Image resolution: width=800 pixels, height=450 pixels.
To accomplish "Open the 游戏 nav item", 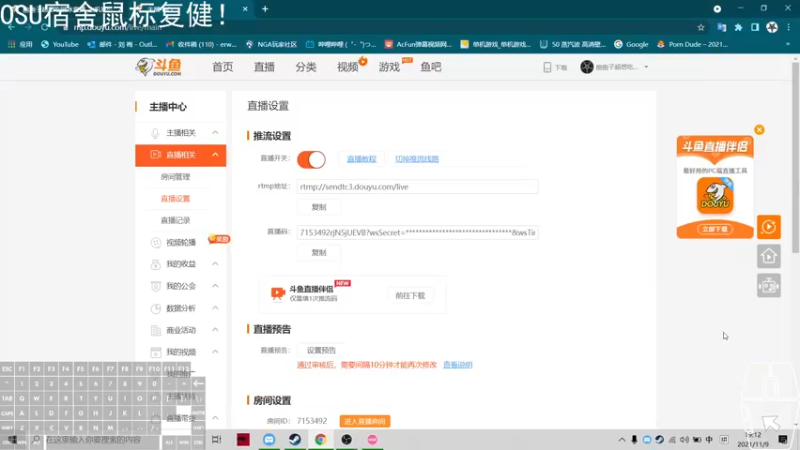I will tap(389, 67).
